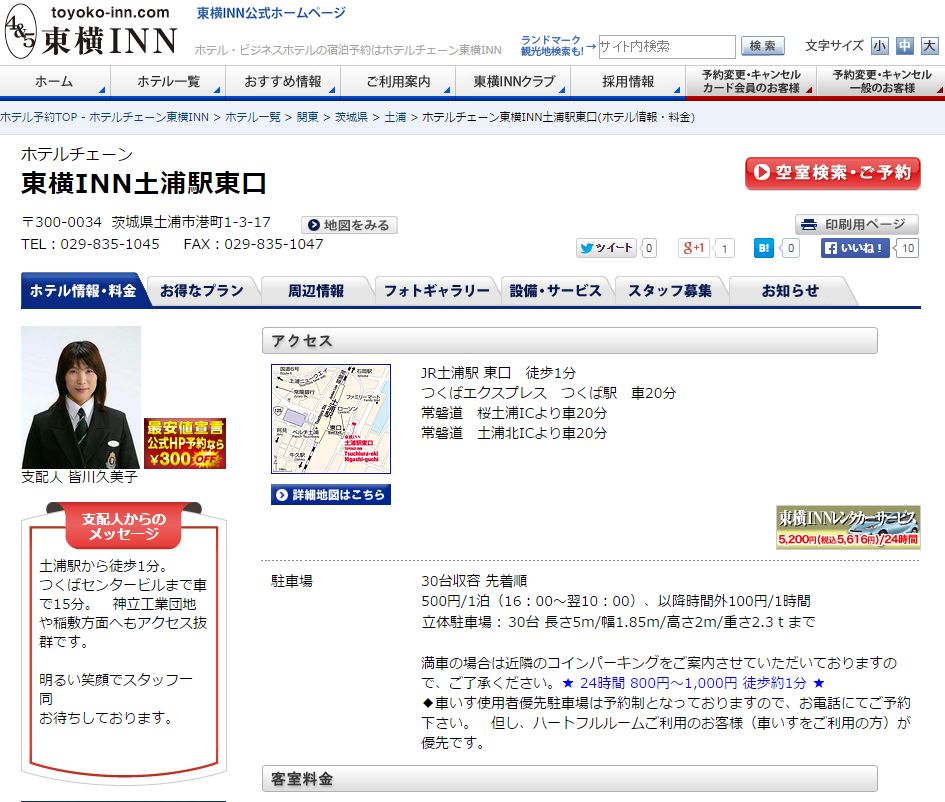Click the ランドマーク観光地検索も! label
Screen dimensions: 945x802
551,46
